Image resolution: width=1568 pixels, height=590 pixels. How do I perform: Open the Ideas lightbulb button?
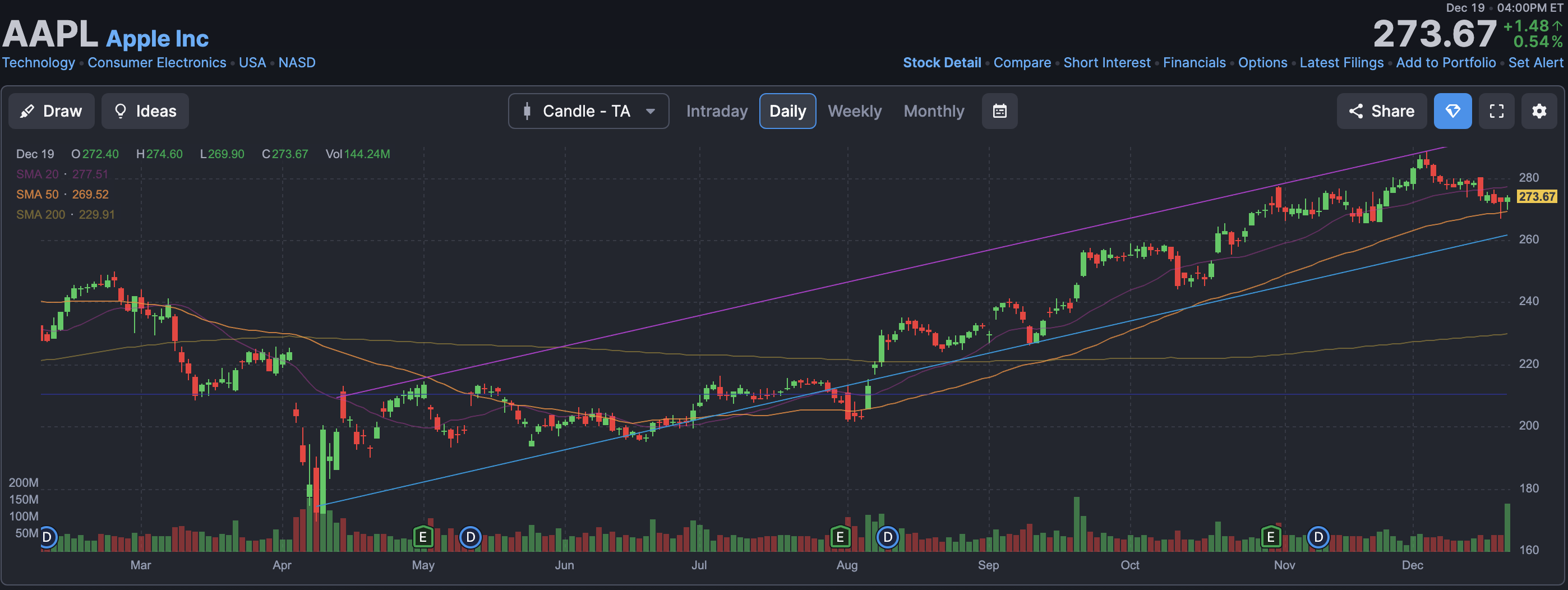click(x=145, y=111)
